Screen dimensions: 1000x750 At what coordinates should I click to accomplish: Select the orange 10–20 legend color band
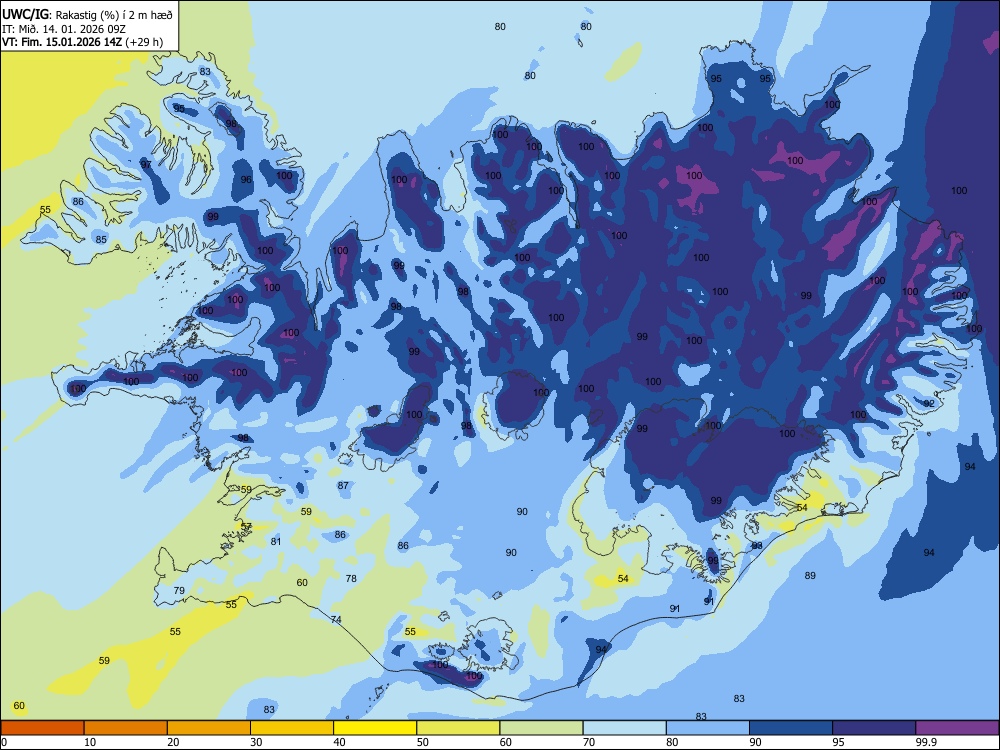126,728
